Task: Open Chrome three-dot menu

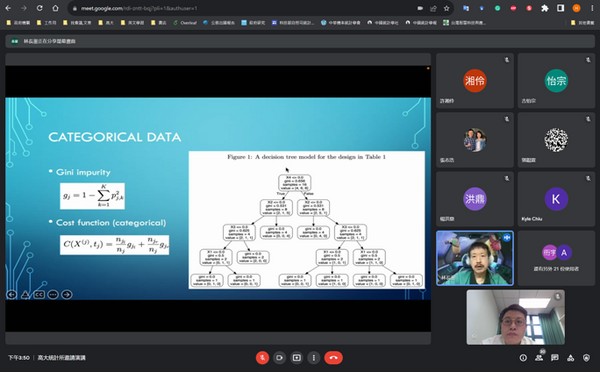Action: [592, 8]
